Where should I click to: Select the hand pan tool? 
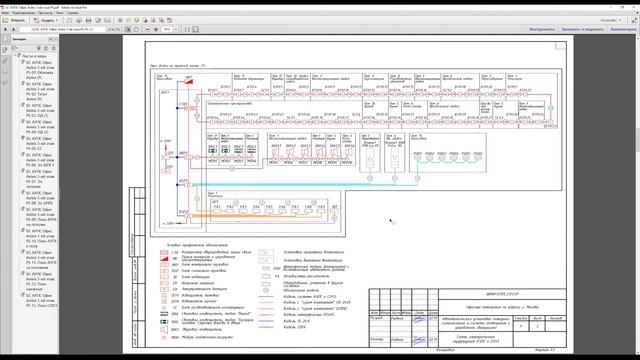136,29
